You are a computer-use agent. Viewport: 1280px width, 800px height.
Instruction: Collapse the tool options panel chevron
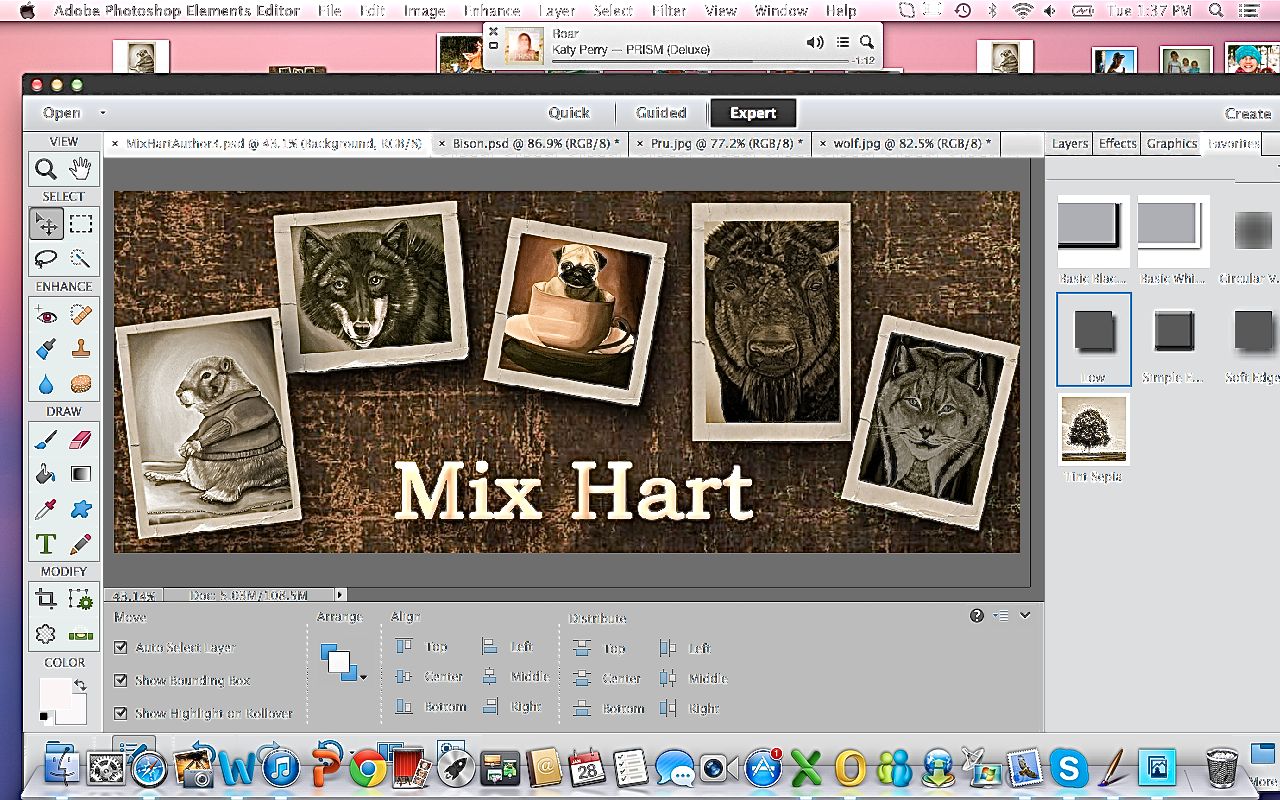[1025, 616]
